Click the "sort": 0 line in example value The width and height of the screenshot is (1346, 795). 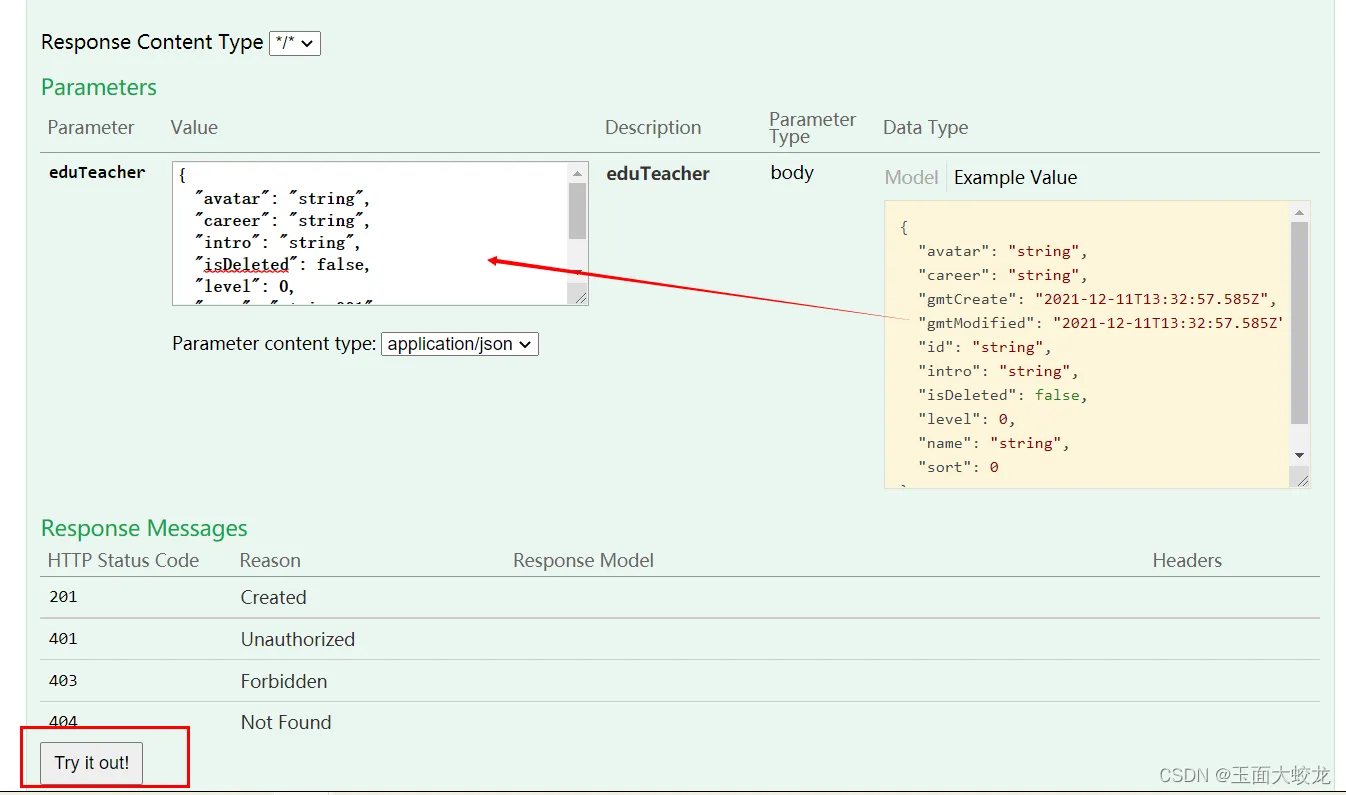[x=958, y=467]
